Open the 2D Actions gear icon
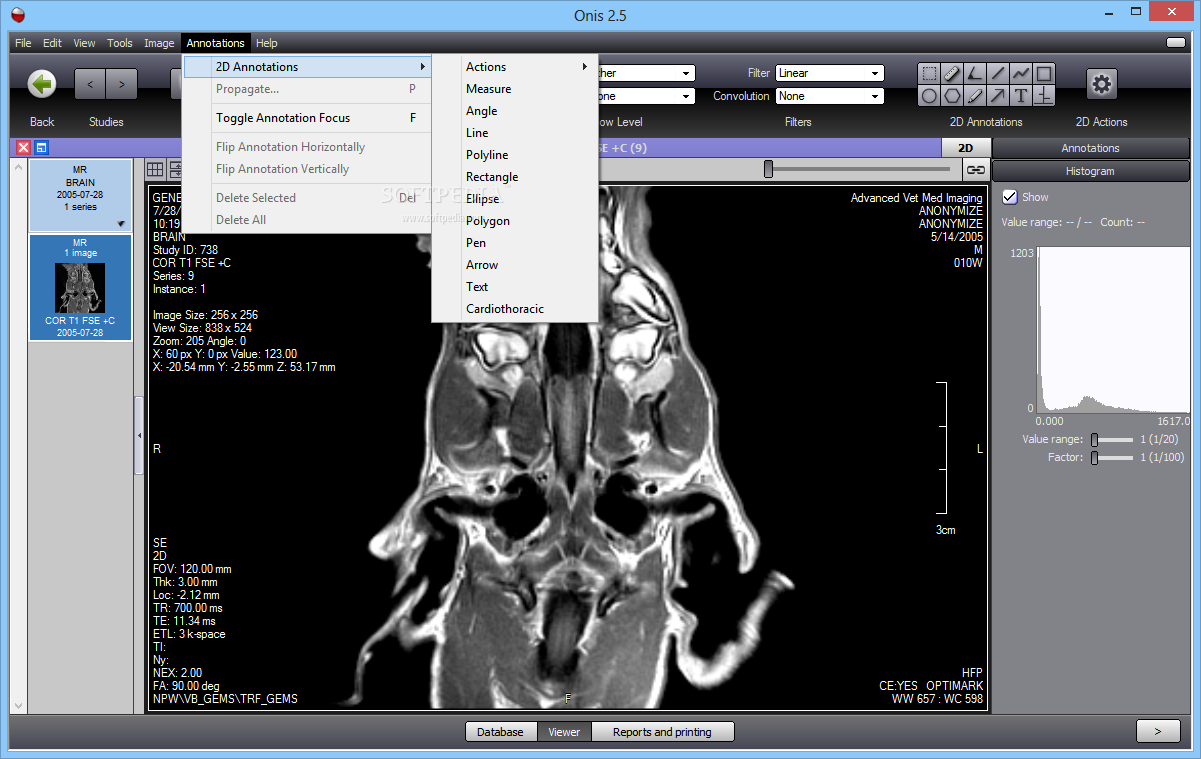The image size is (1201, 759). click(1101, 85)
